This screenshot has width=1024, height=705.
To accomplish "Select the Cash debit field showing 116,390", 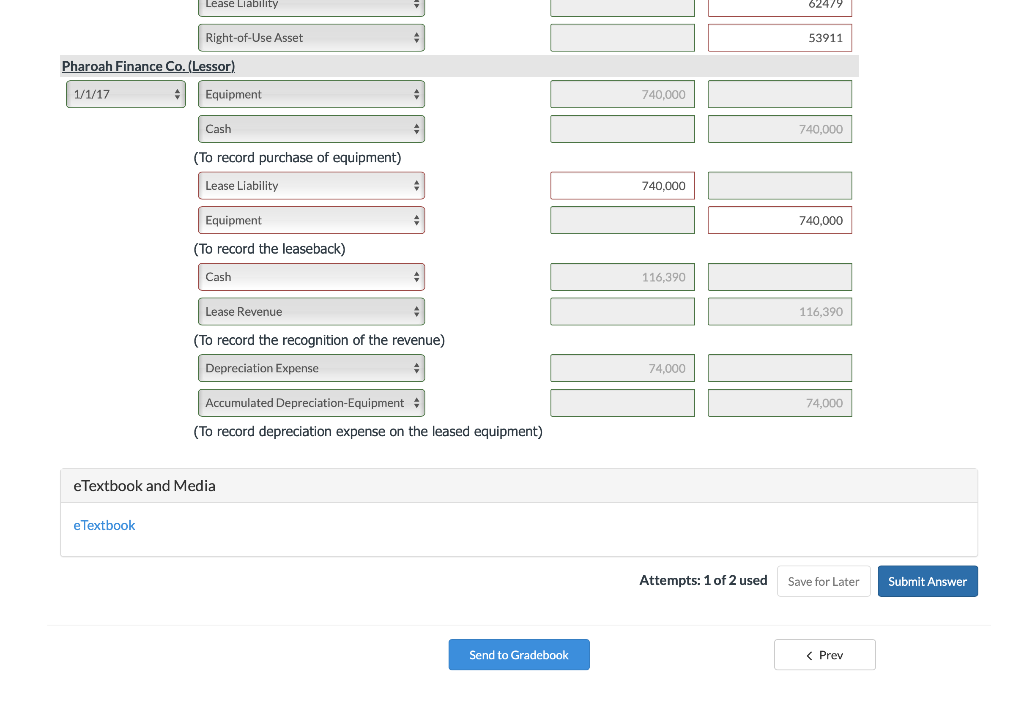I will click(622, 277).
